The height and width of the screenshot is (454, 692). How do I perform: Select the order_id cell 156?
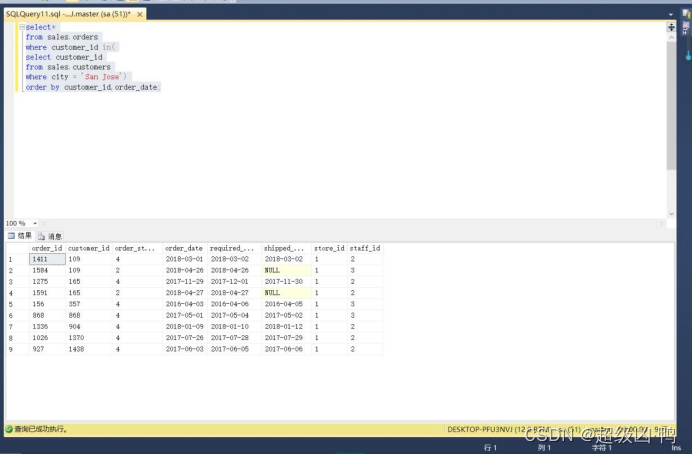[47, 304]
